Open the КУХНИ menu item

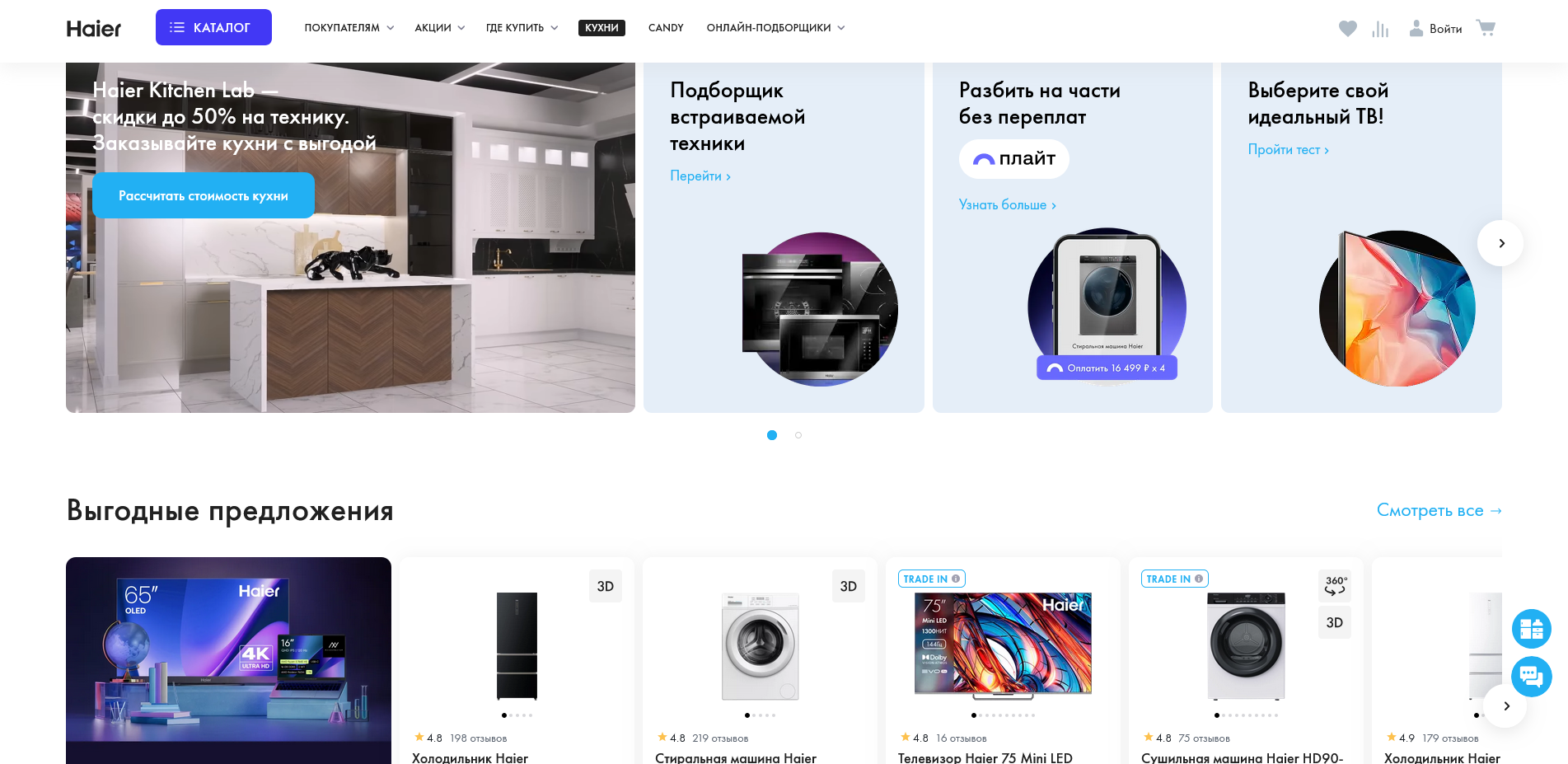pos(601,28)
